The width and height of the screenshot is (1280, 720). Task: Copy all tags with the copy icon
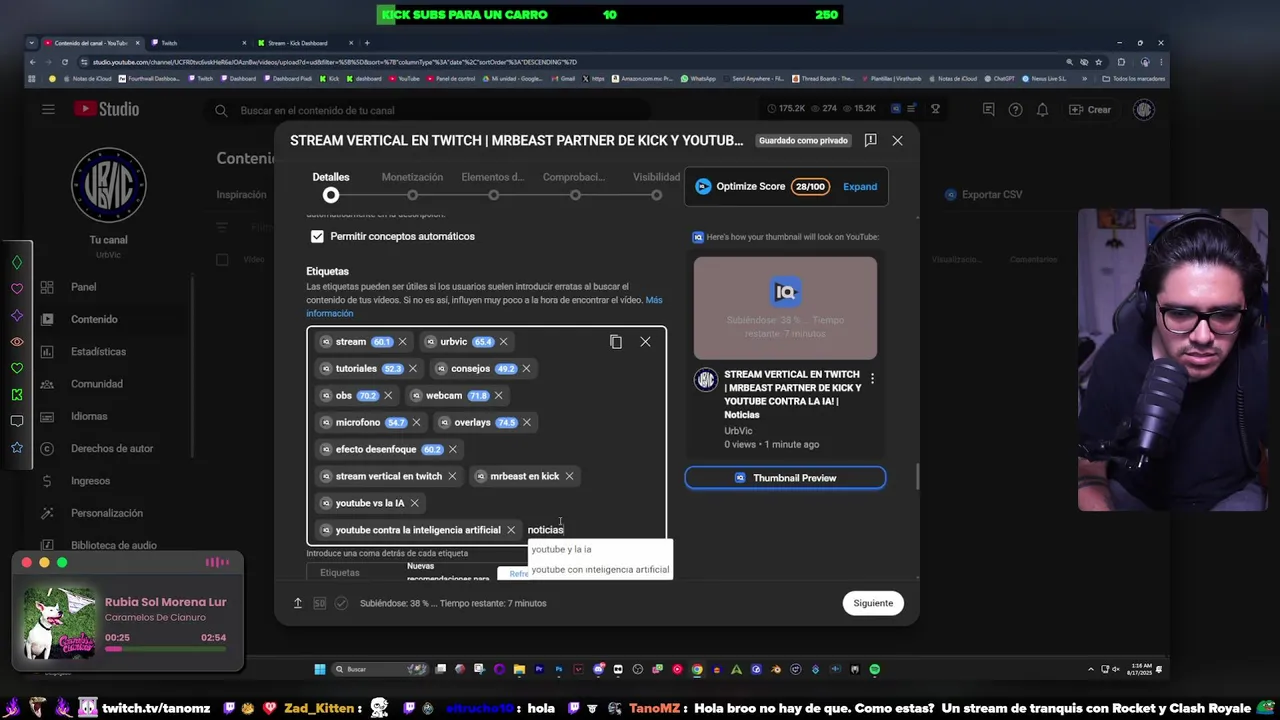click(x=616, y=342)
